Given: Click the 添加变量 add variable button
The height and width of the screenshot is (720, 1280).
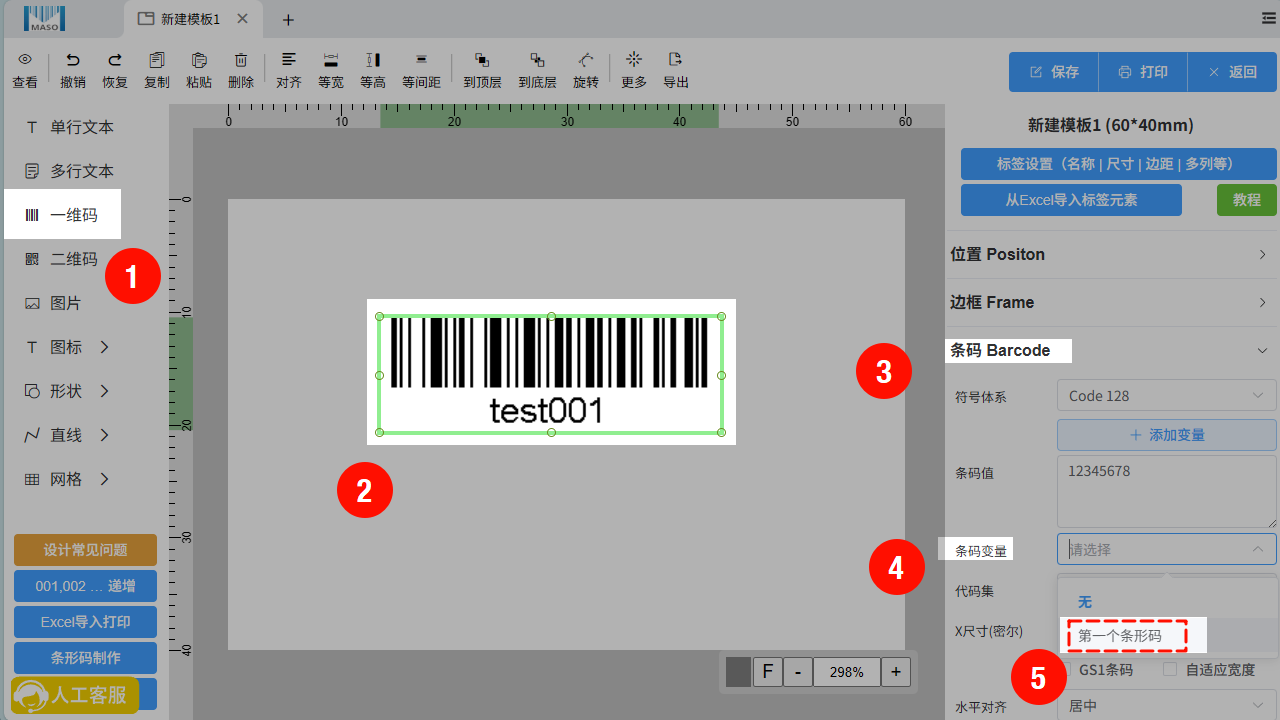Looking at the screenshot, I should pyautogui.click(x=1167, y=435).
